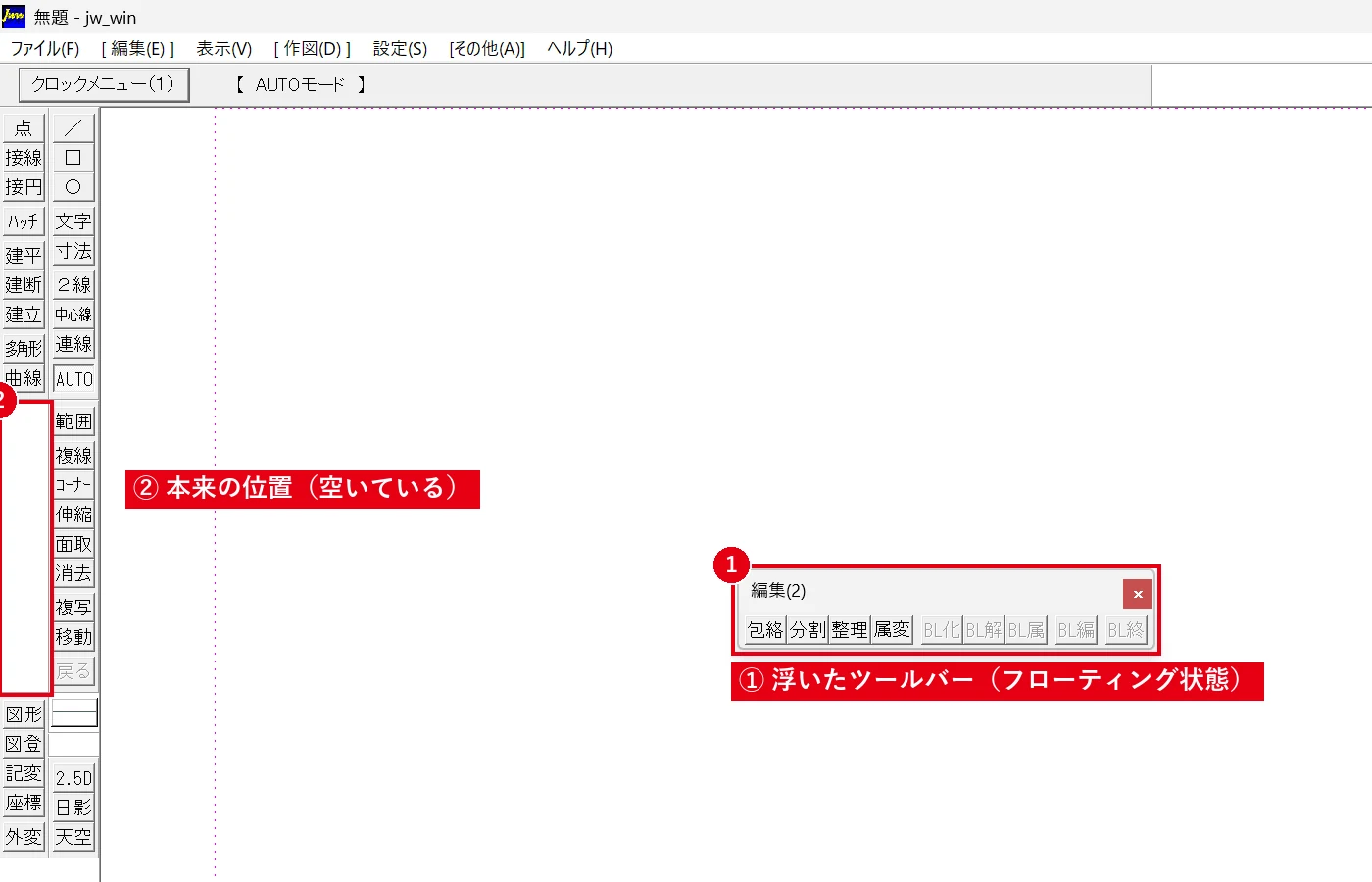
Task: Open the 作図(D) menu
Action: point(312,48)
